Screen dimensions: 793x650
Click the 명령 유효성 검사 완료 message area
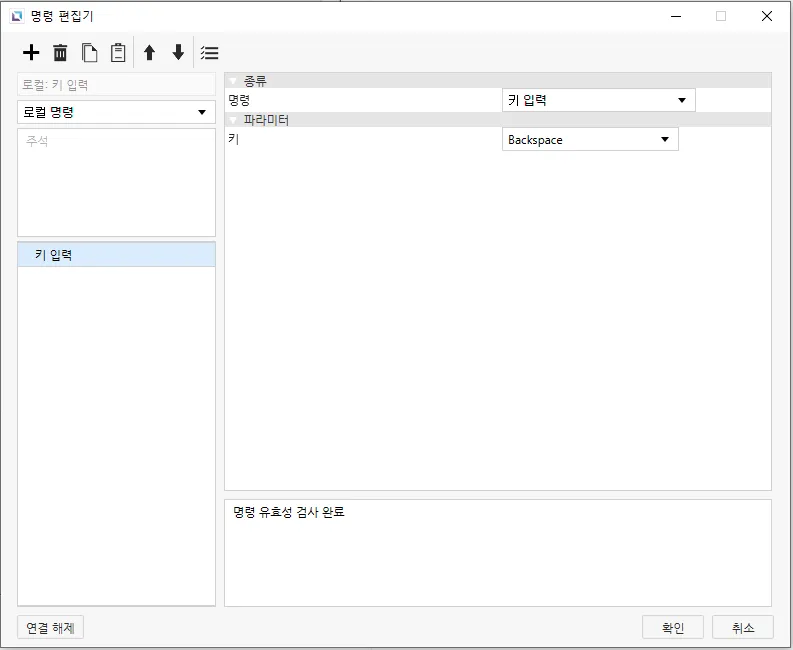497,552
